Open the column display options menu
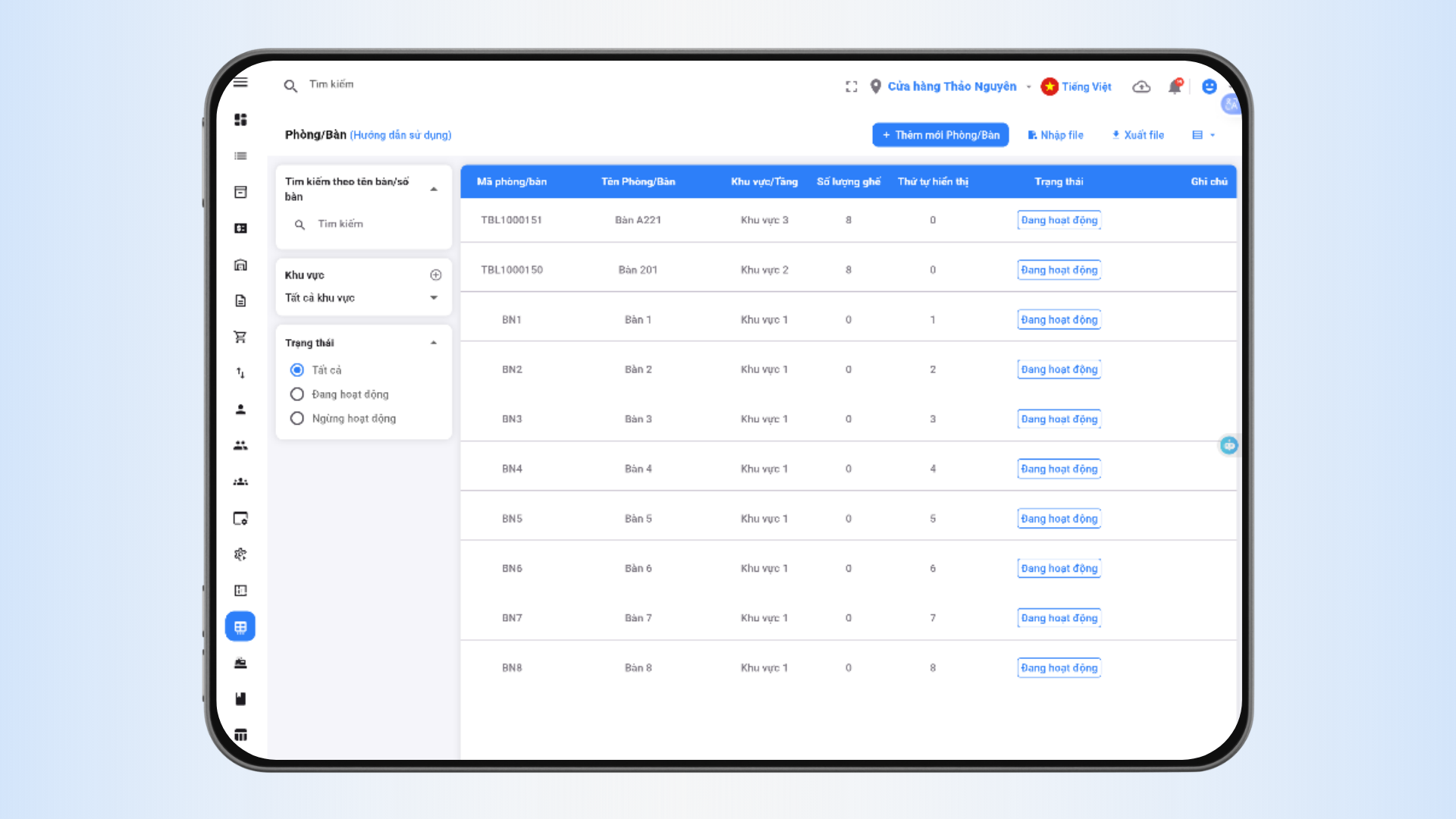The width and height of the screenshot is (1456, 819). coord(1203,135)
